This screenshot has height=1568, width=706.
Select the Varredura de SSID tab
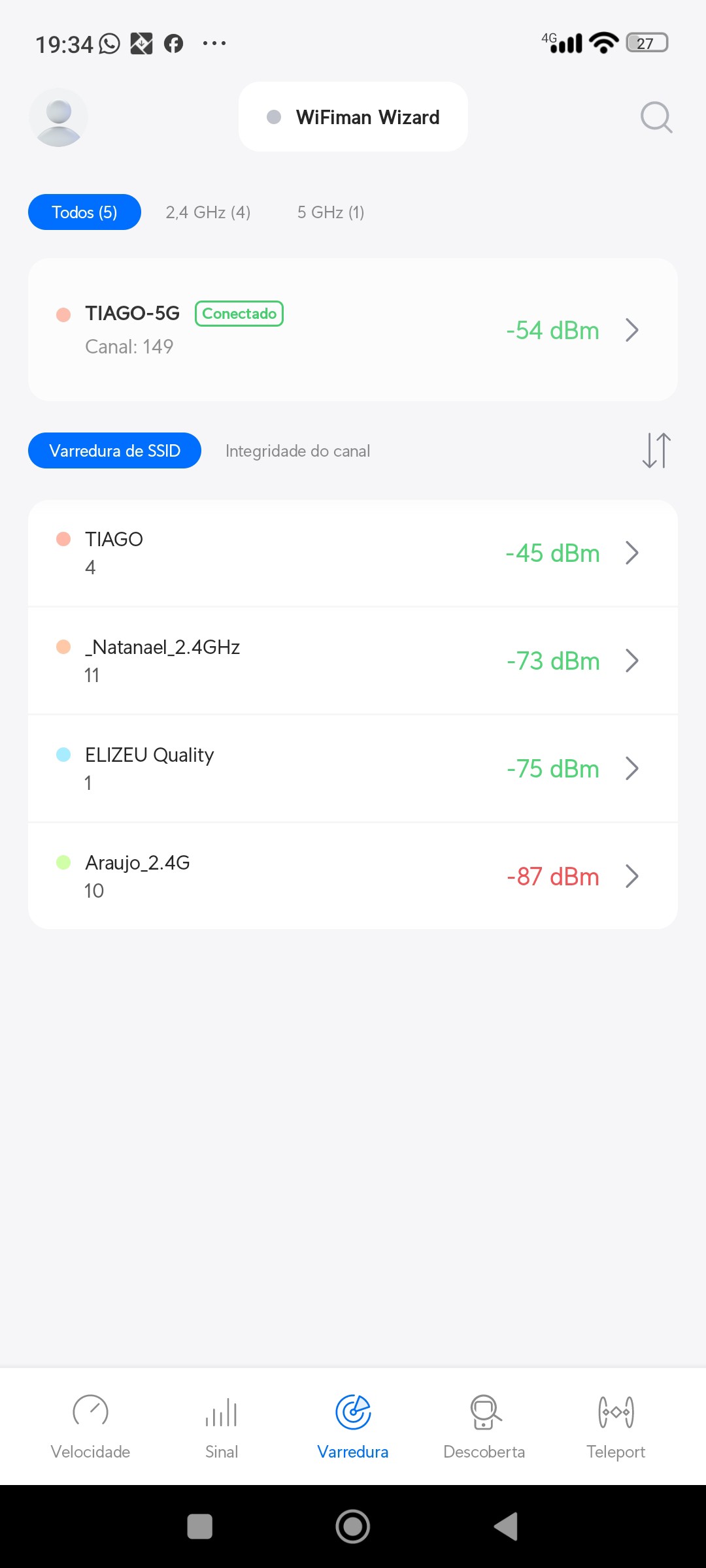point(114,451)
